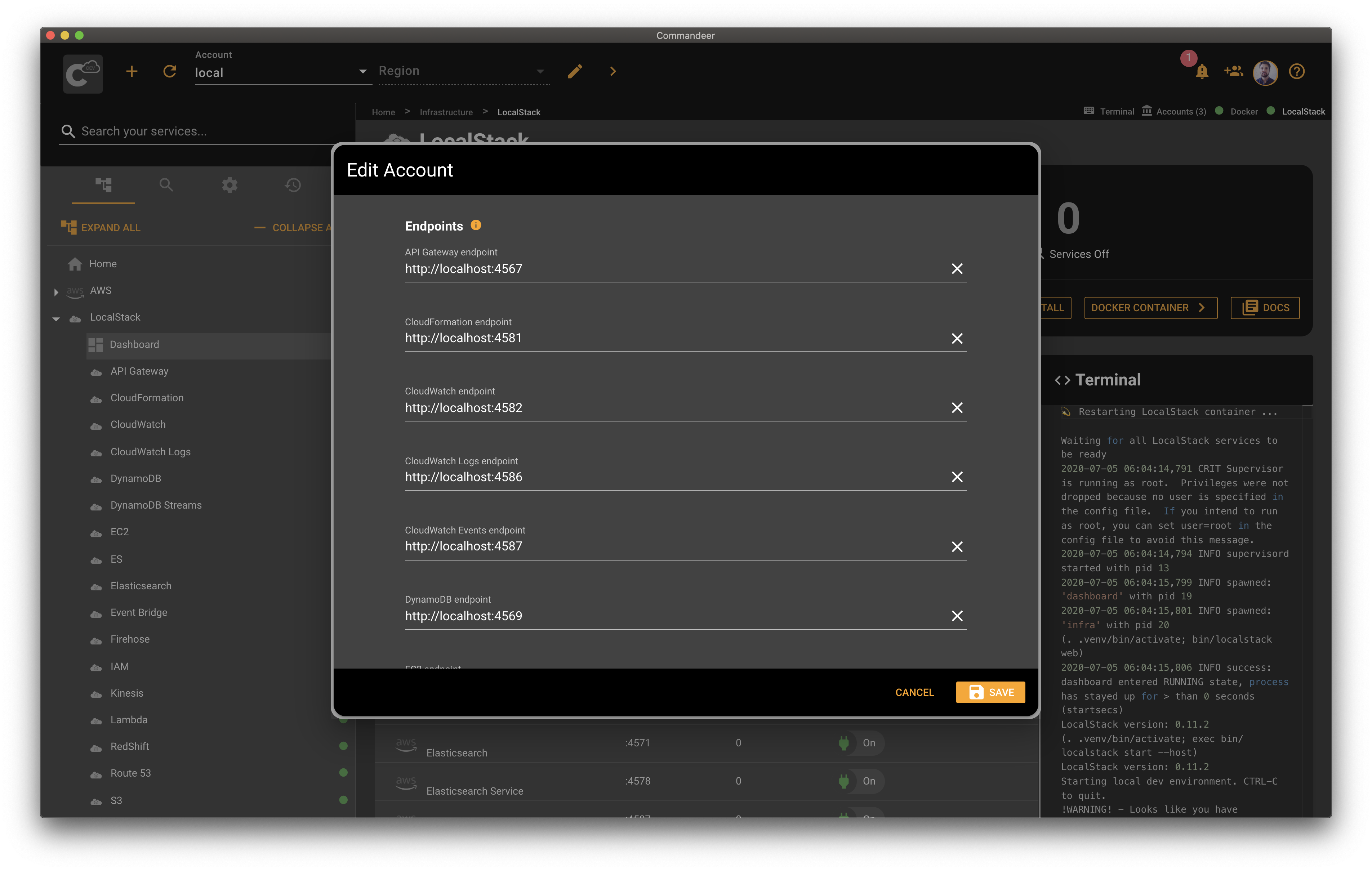Click Infrastructure in breadcrumb
This screenshot has height=871, width=1372.
coord(446,112)
